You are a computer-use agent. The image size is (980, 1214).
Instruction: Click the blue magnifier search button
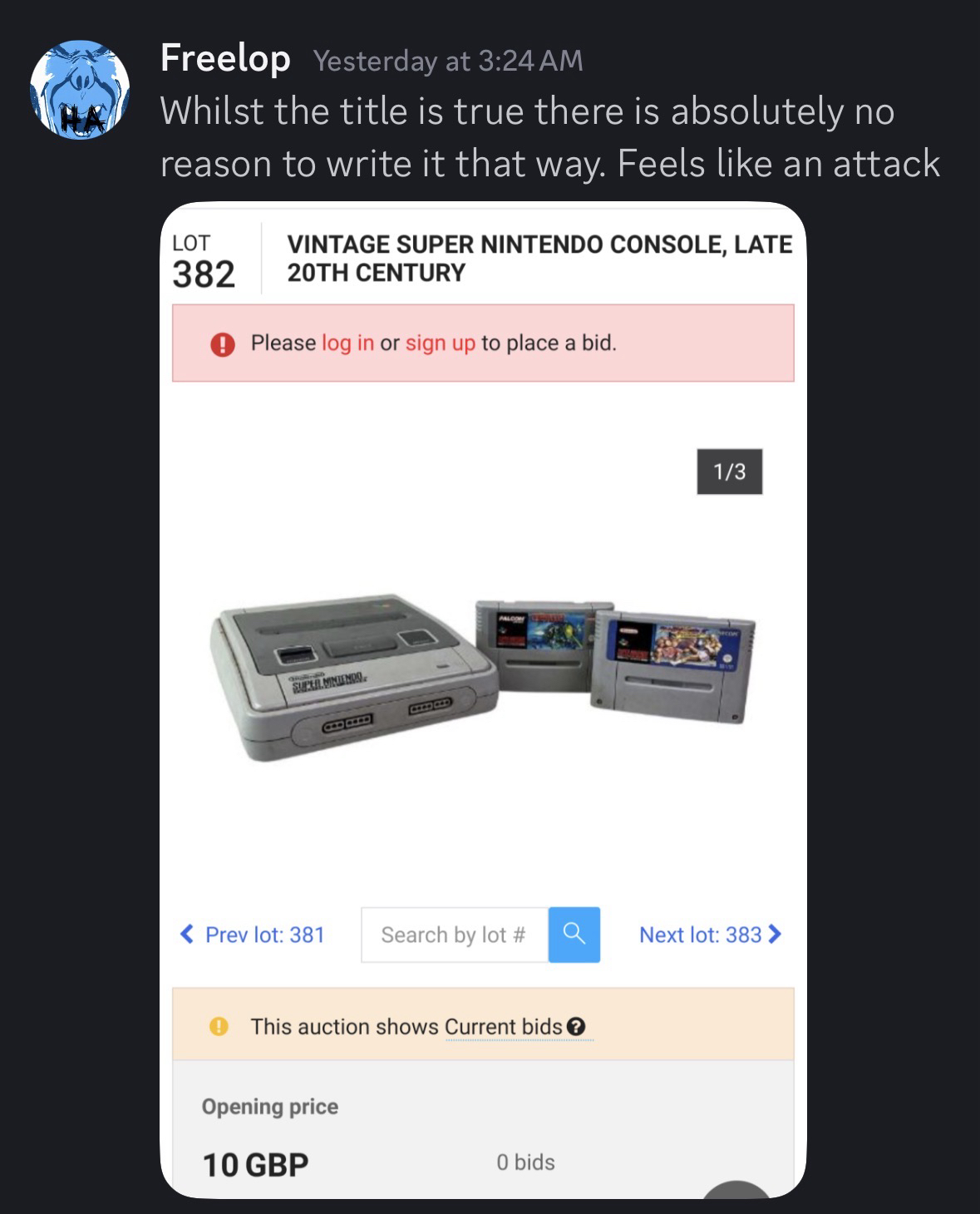(574, 935)
